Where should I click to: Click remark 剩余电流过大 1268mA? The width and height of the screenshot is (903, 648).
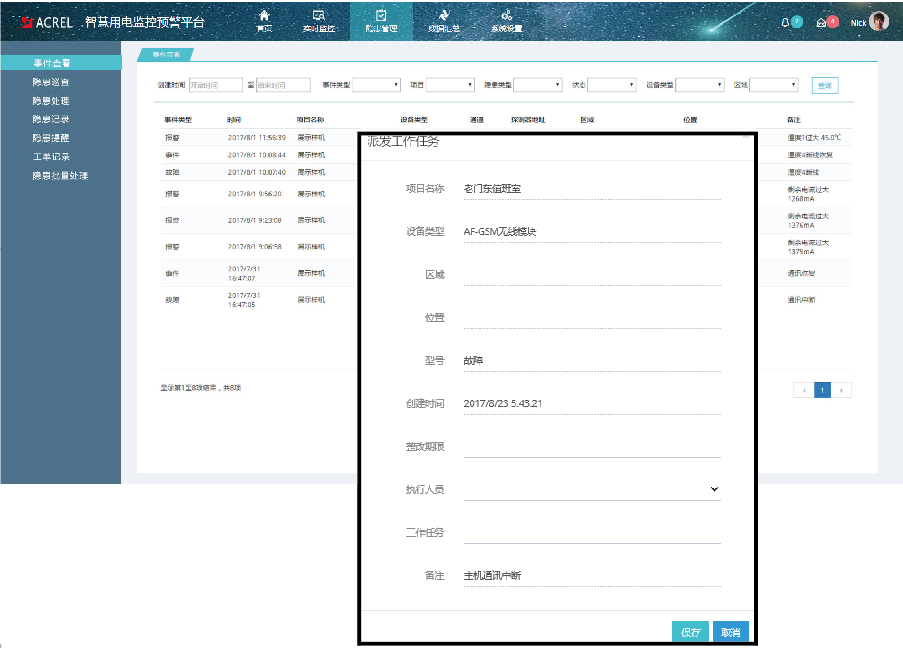click(x=808, y=194)
